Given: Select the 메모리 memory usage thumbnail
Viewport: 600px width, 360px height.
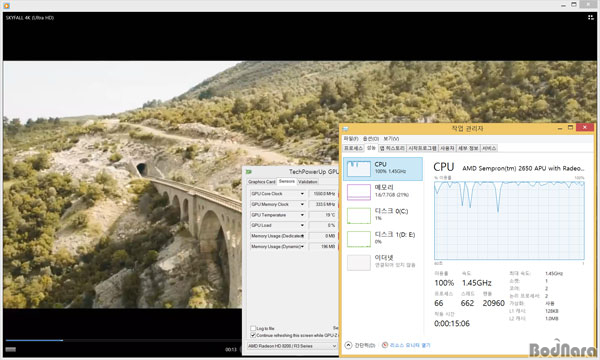Looking at the screenshot, I should pos(359,192).
